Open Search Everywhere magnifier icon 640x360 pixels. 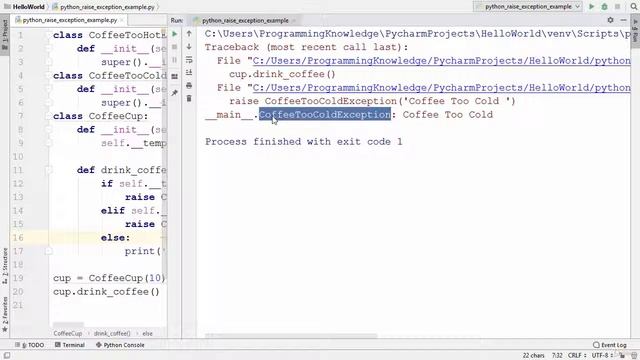coord(634,7)
